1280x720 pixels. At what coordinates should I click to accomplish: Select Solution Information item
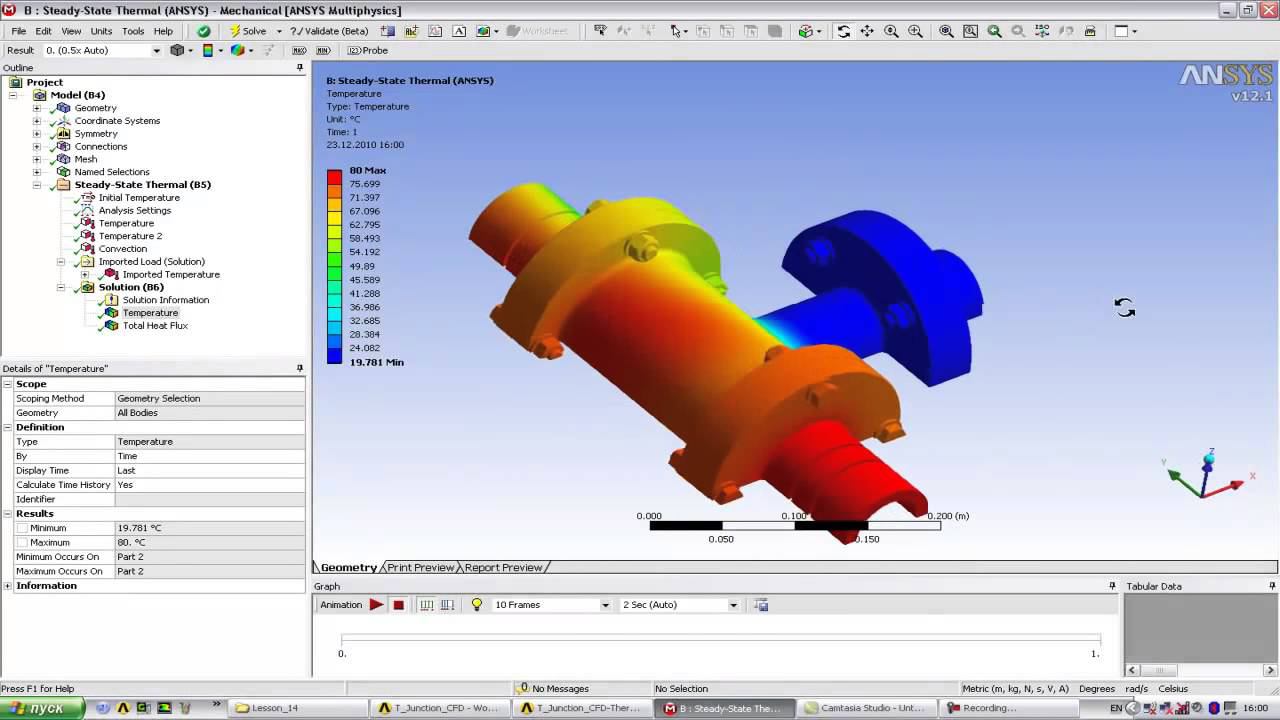(x=165, y=300)
